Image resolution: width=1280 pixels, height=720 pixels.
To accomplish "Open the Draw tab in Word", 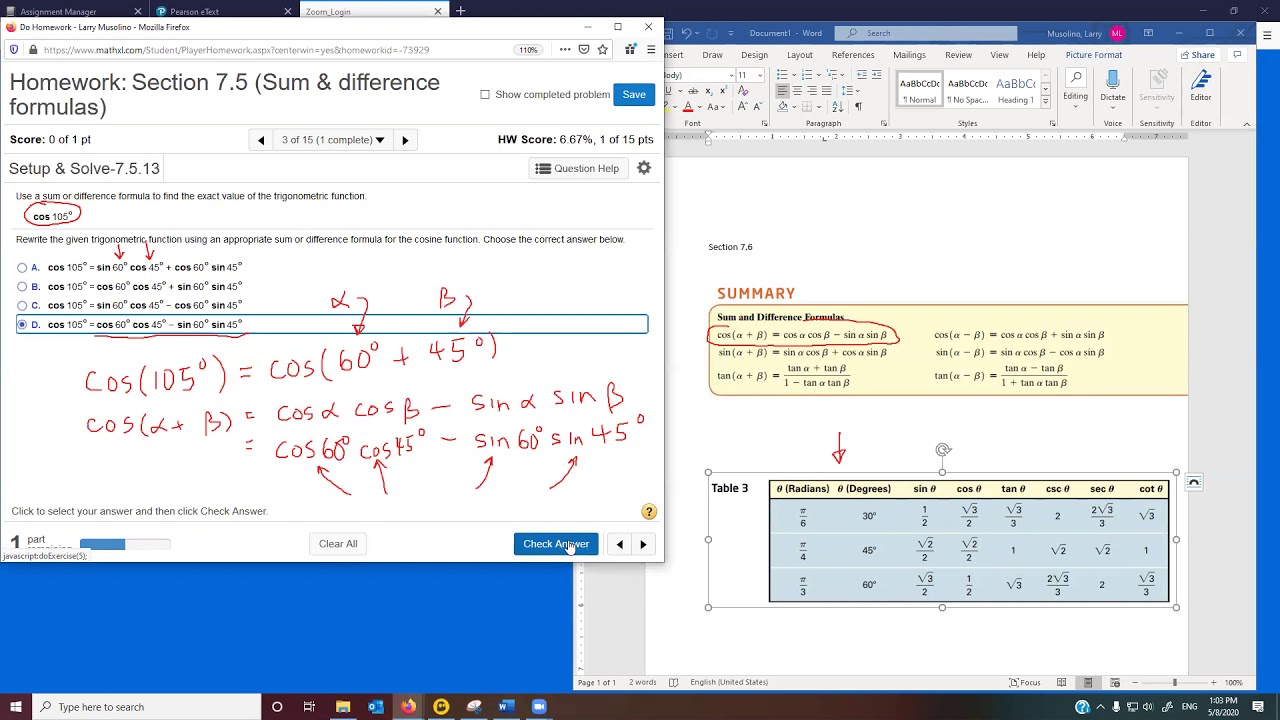I will [x=712, y=55].
